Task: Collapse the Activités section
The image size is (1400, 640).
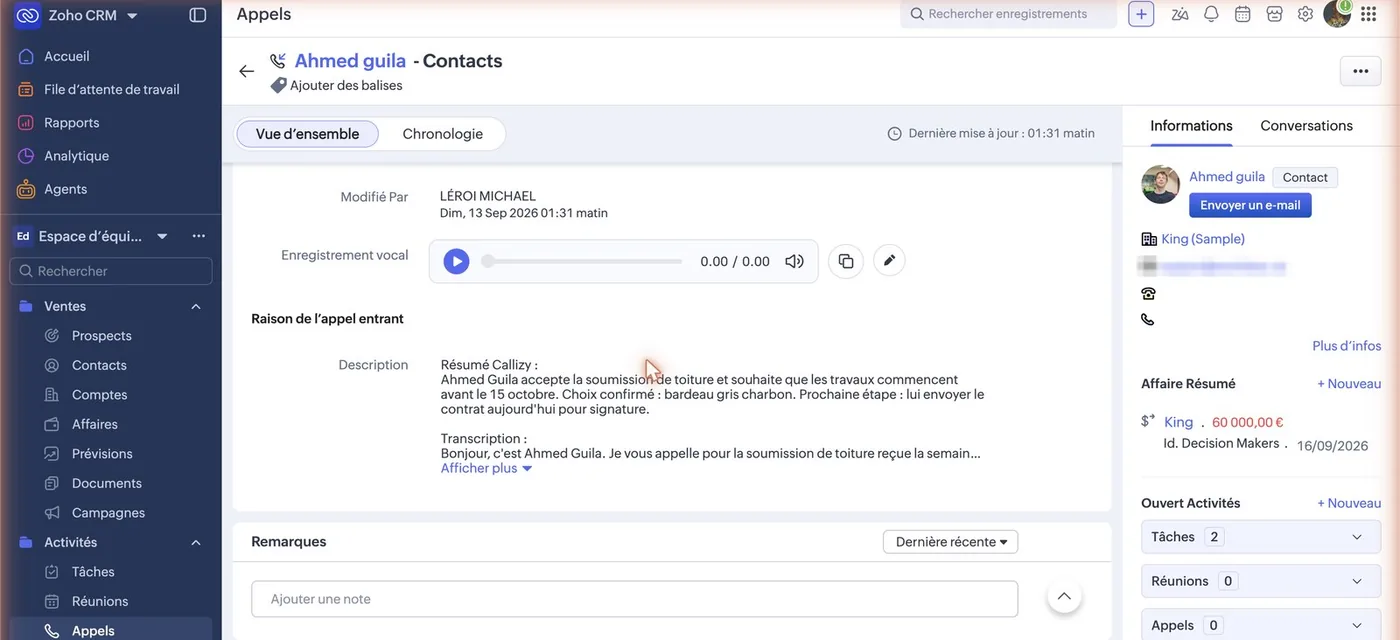Action: click(x=196, y=542)
